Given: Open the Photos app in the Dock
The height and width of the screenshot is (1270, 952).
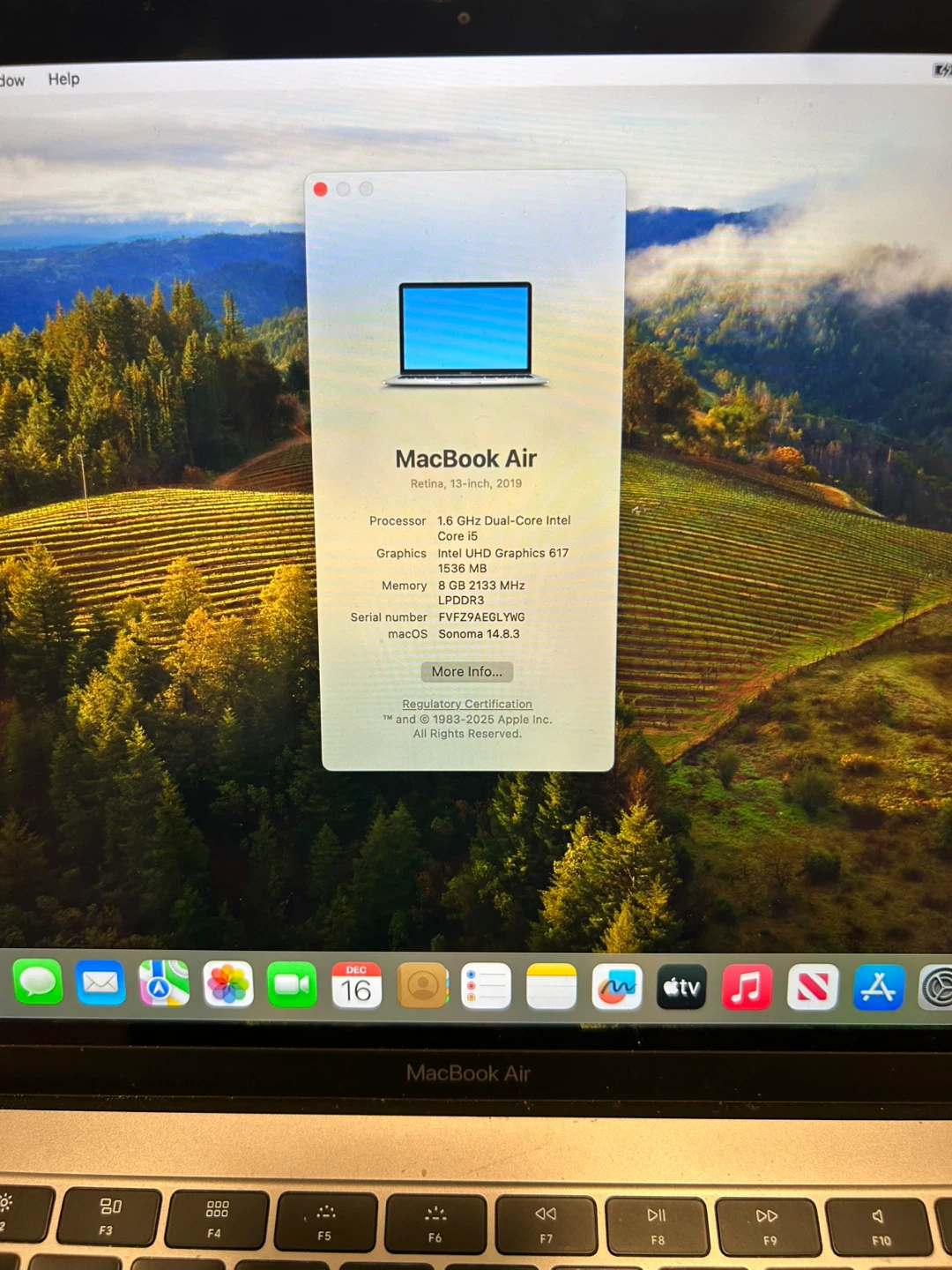Looking at the screenshot, I should (x=228, y=984).
